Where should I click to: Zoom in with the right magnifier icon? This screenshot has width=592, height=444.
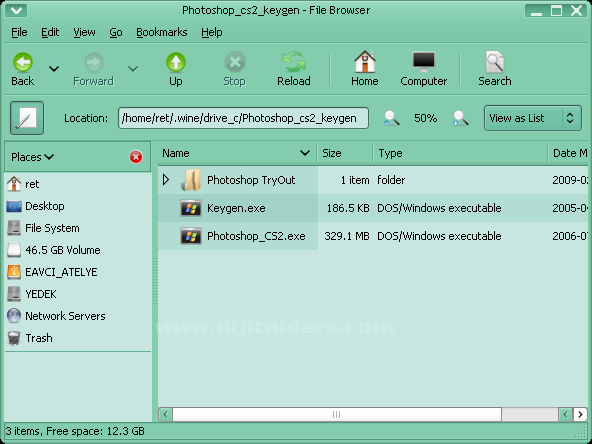[x=460, y=118]
